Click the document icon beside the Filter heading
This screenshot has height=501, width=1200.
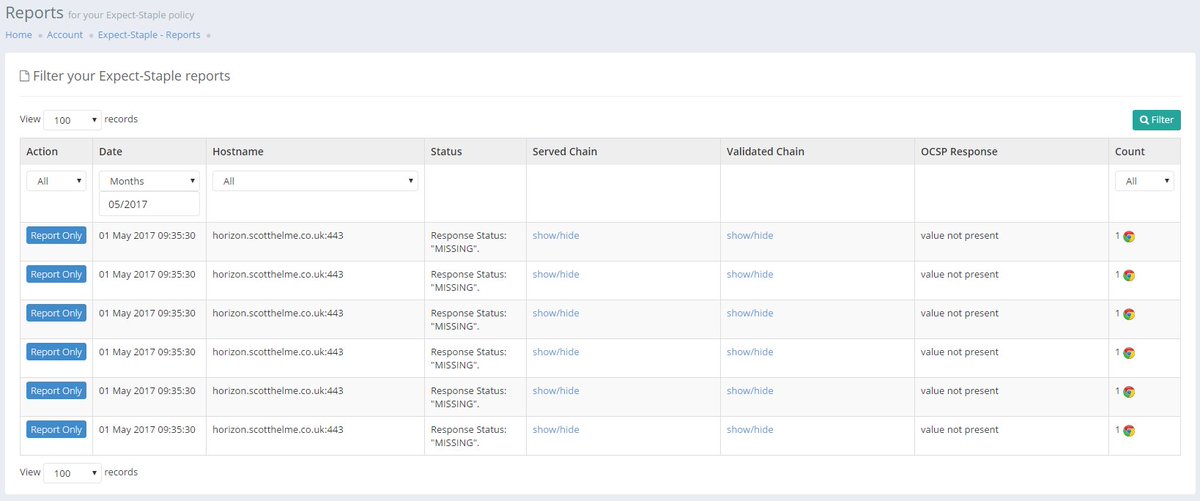25,76
